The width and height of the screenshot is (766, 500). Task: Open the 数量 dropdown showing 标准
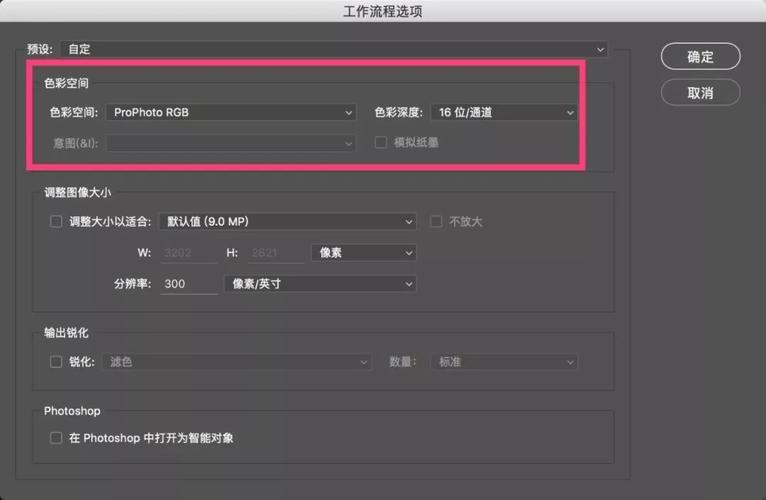click(505, 362)
